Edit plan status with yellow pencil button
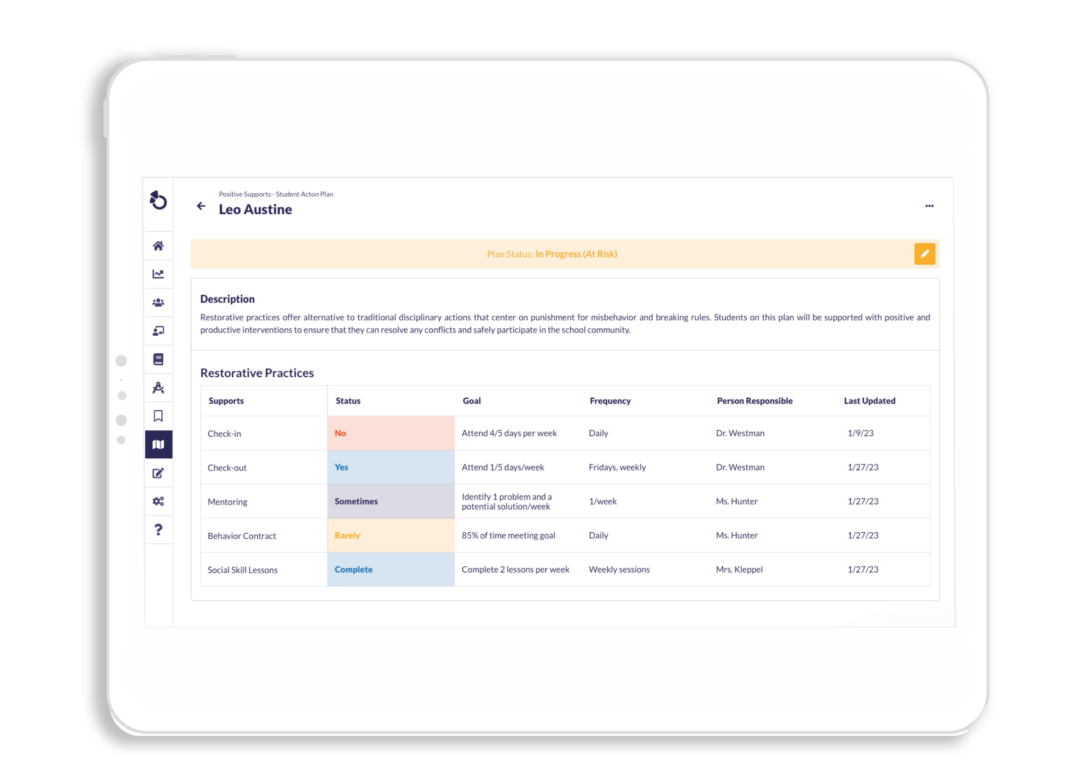 point(924,254)
